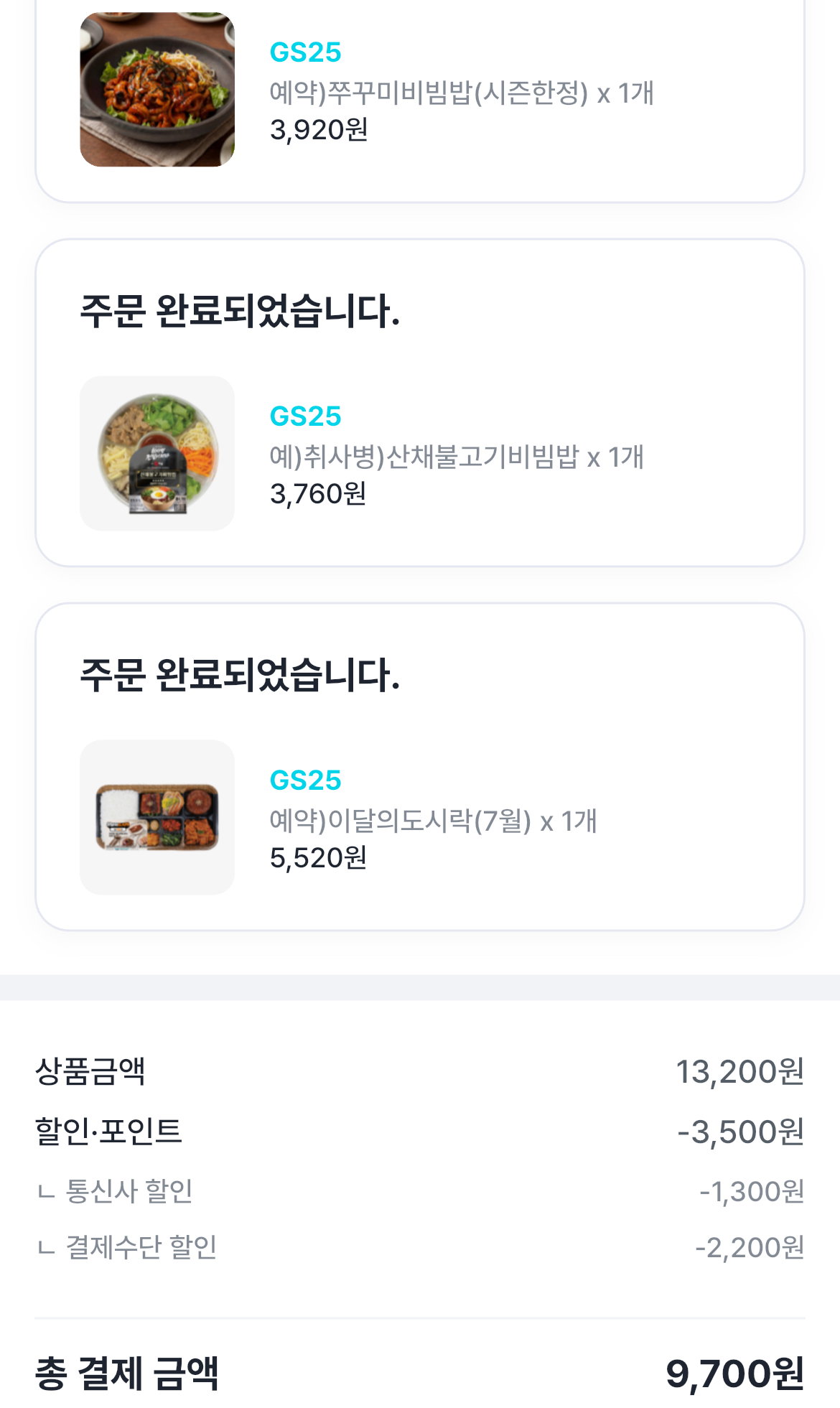Tap the 할인·포인트 row label
The height and width of the screenshot is (1408, 840).
click(108, 1131)
